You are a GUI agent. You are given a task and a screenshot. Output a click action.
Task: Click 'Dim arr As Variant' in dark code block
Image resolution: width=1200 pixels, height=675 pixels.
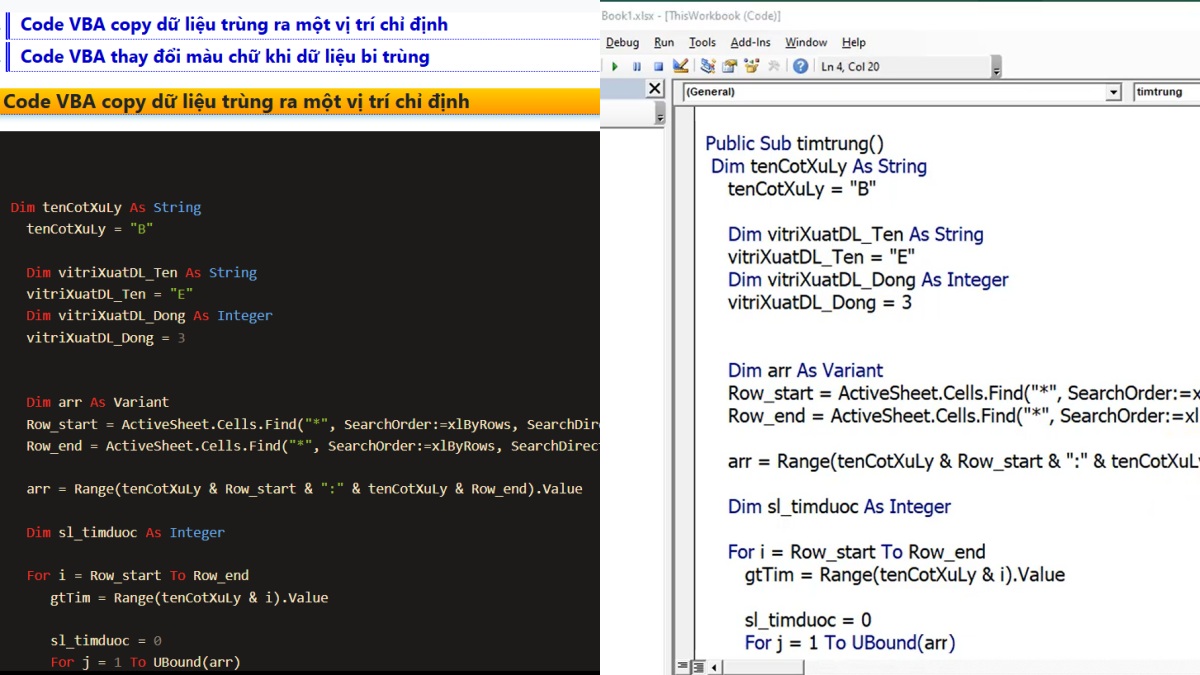[x=98, y=402]
